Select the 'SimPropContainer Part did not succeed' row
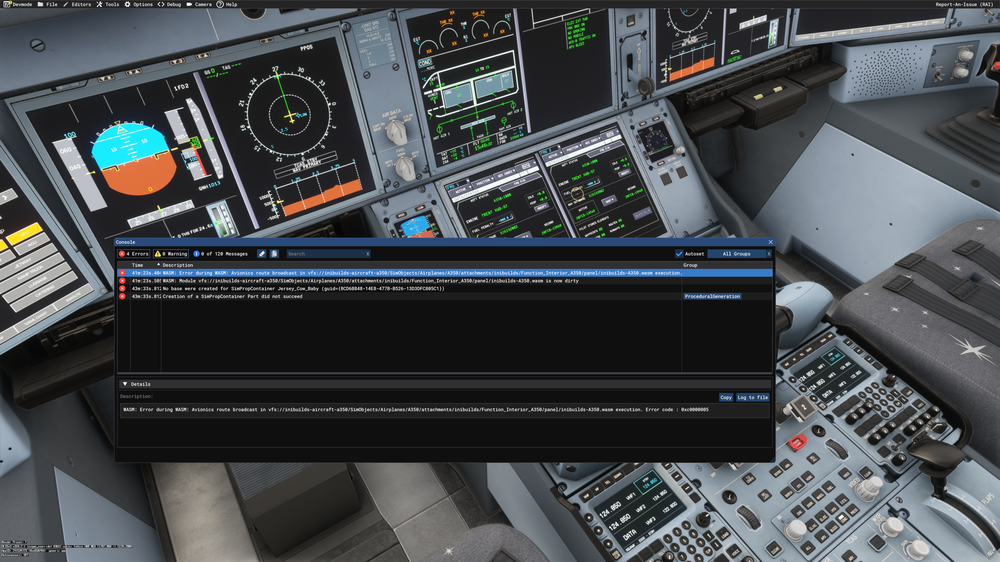This screenshot has height=562, width=1000. click(x=400, y=297)
